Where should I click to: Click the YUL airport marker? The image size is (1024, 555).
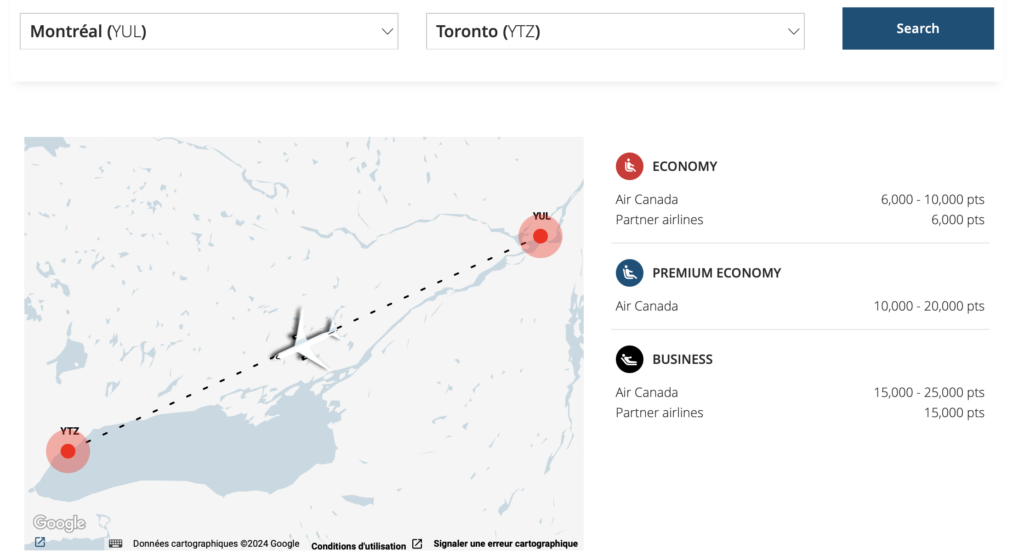tap(540, 236)
